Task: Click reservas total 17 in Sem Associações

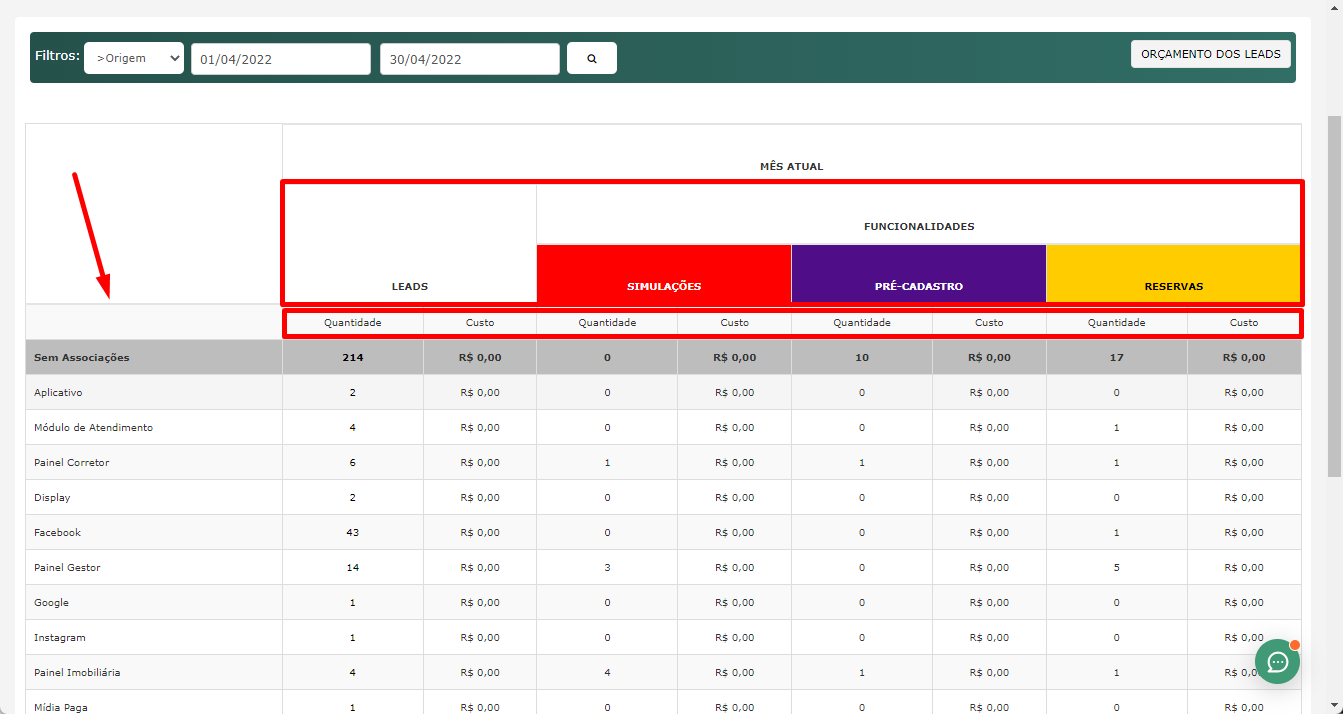Action: pos(1117,357)
